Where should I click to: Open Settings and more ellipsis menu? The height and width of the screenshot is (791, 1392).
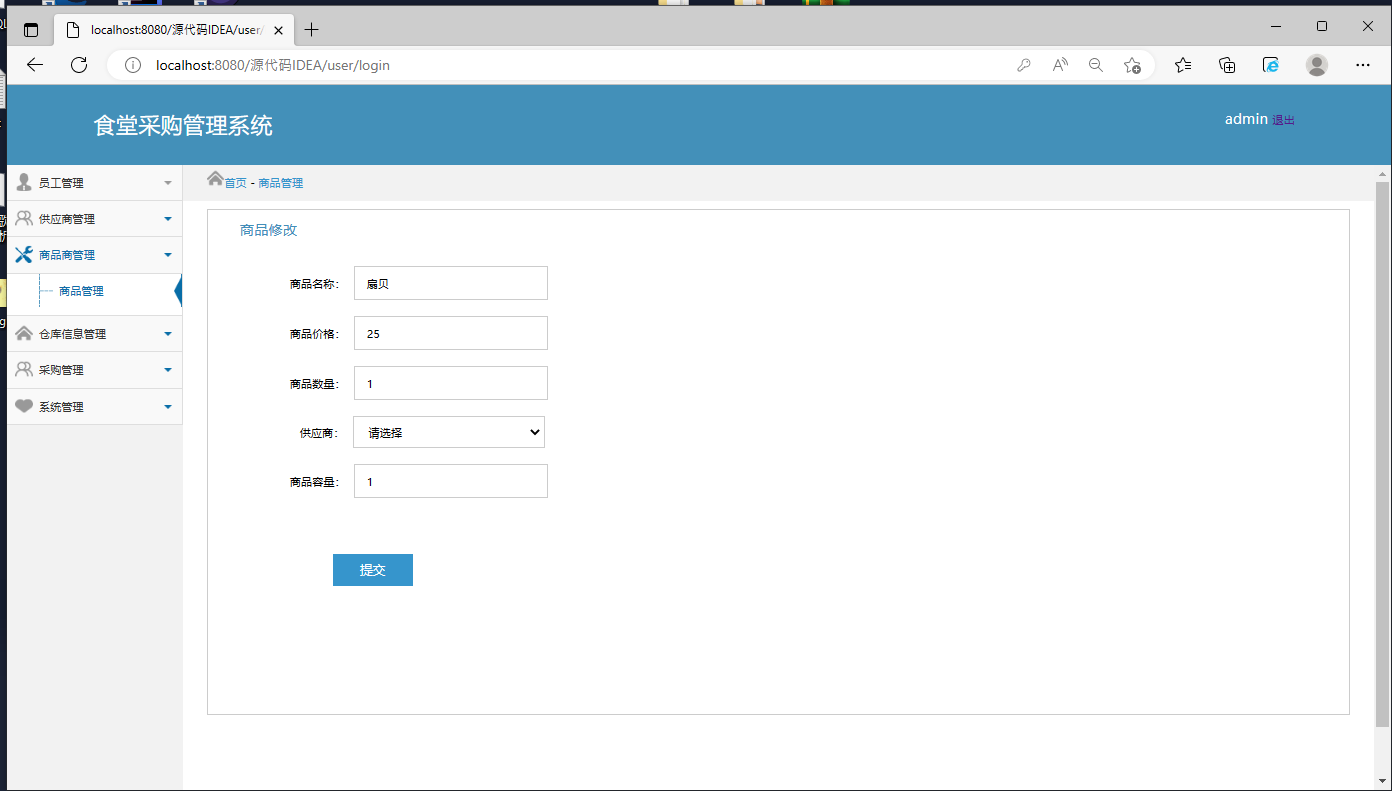1362,65
